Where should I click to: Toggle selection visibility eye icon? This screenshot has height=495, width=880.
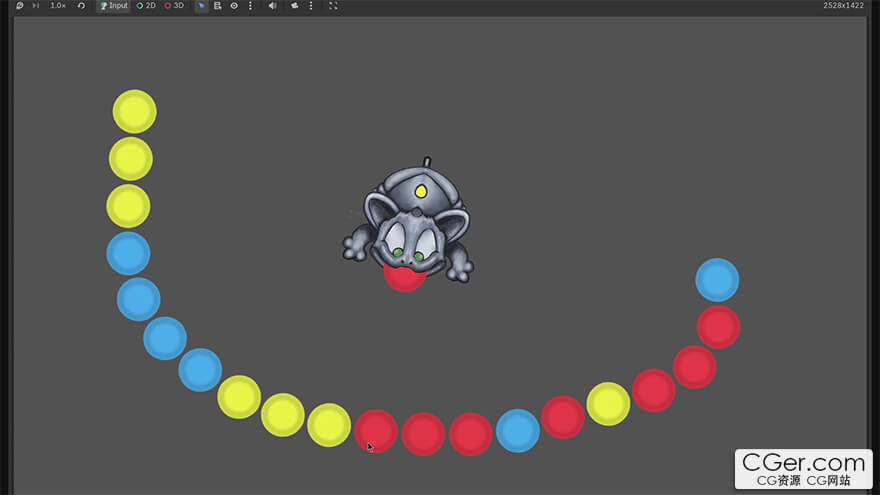tap(234, 6)
